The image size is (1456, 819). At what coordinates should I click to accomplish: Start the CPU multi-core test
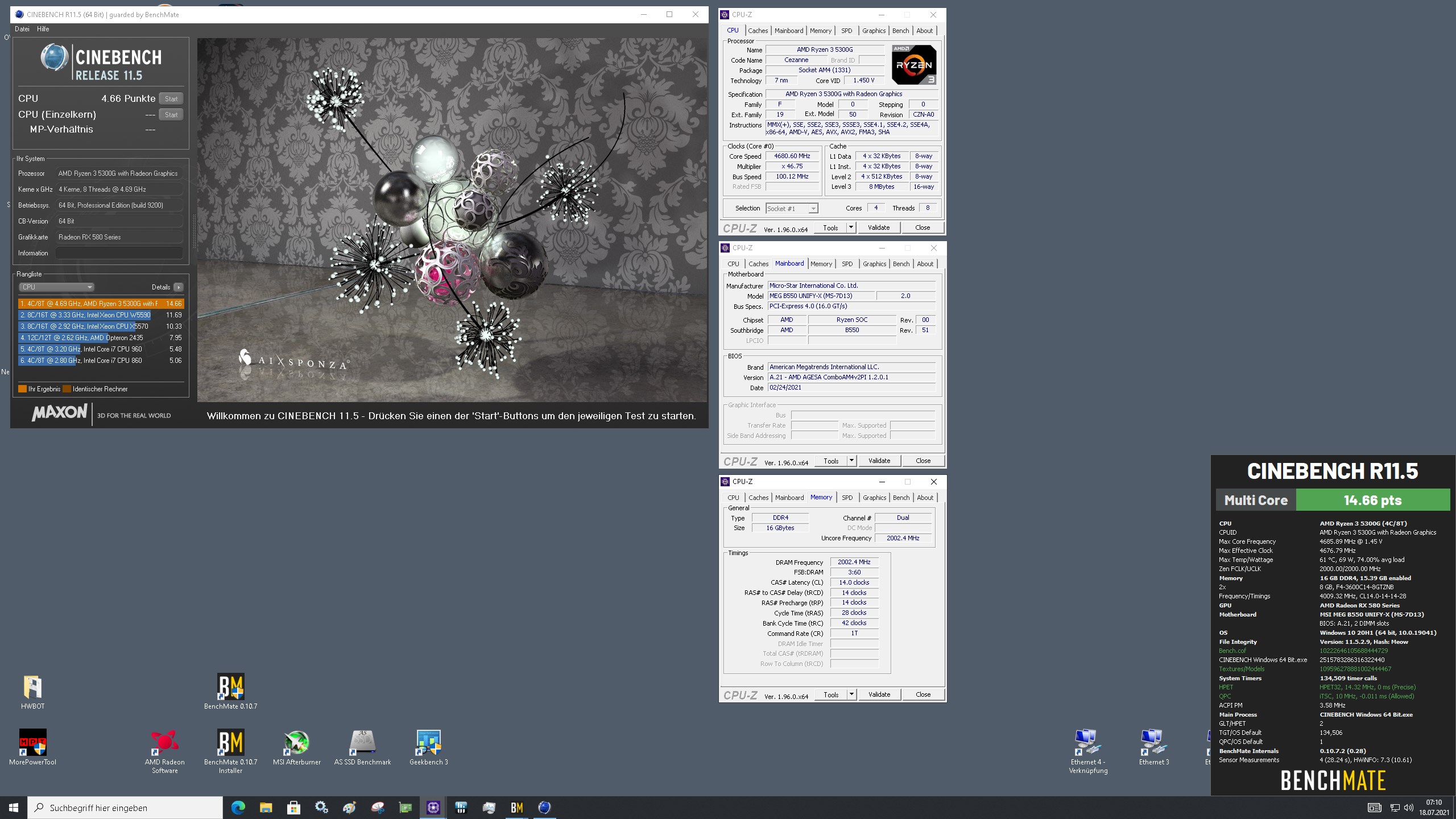(171, 98)
